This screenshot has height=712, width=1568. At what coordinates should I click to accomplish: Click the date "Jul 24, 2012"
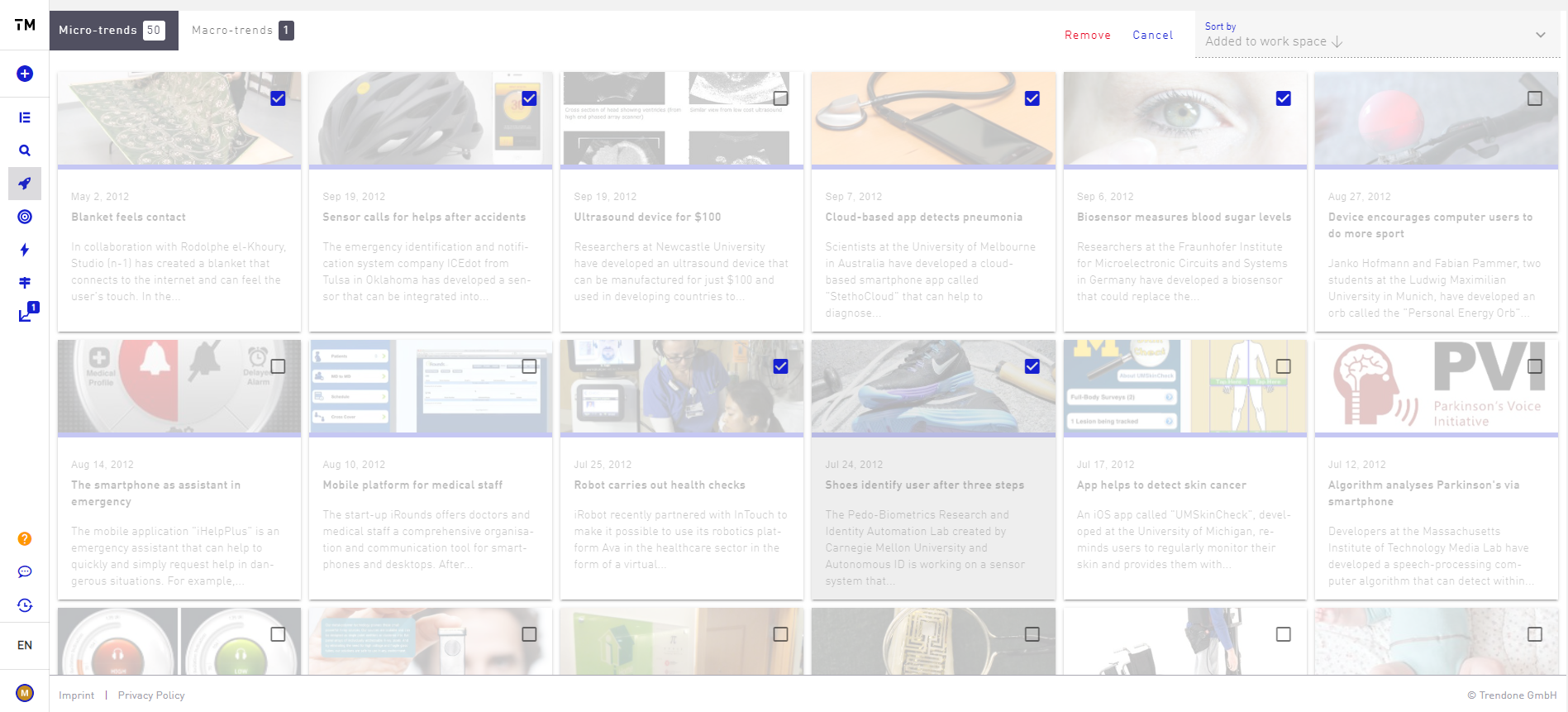pos(854,465)
